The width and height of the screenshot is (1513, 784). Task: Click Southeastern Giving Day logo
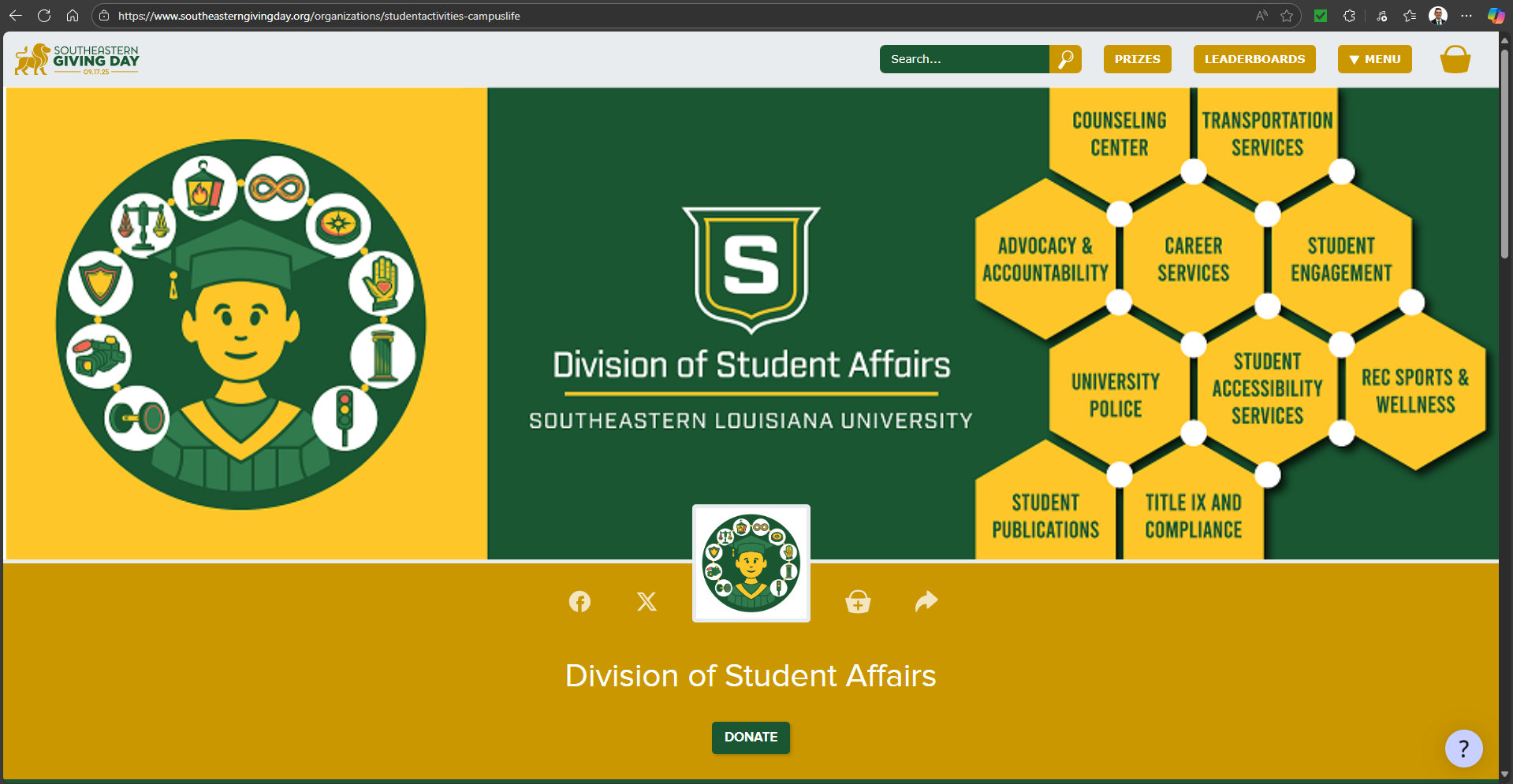tap(77, 59)
